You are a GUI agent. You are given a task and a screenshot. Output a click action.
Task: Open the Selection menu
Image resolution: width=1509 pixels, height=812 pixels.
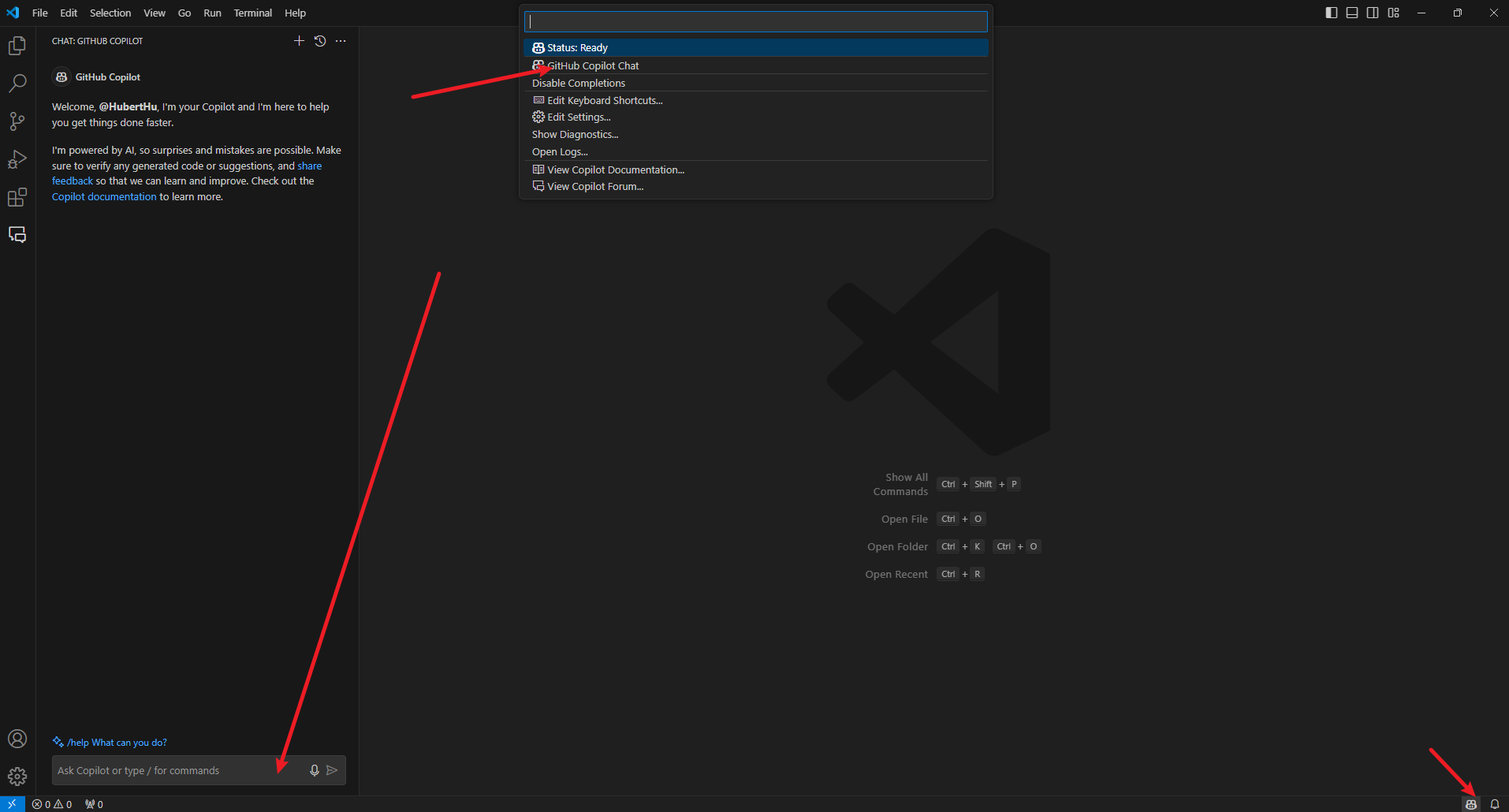coord(110,13)
